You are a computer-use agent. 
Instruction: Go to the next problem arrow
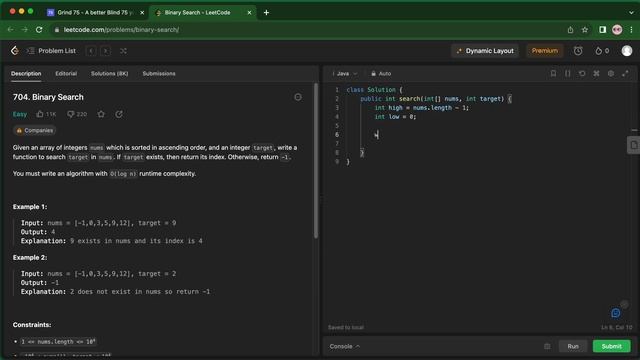[105, 51]
